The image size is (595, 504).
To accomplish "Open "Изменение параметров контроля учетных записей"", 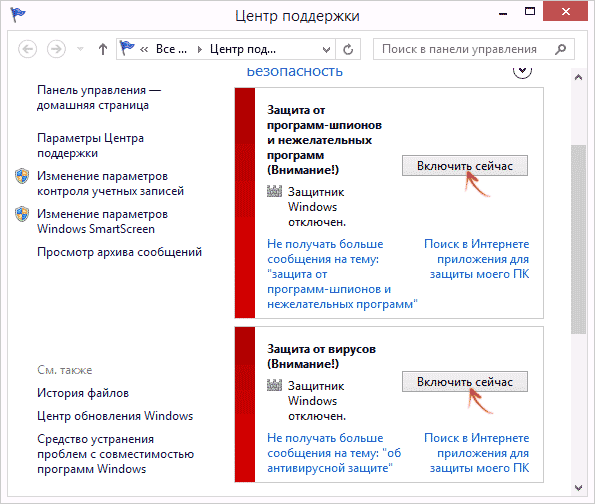I will (x=110, y=183).
